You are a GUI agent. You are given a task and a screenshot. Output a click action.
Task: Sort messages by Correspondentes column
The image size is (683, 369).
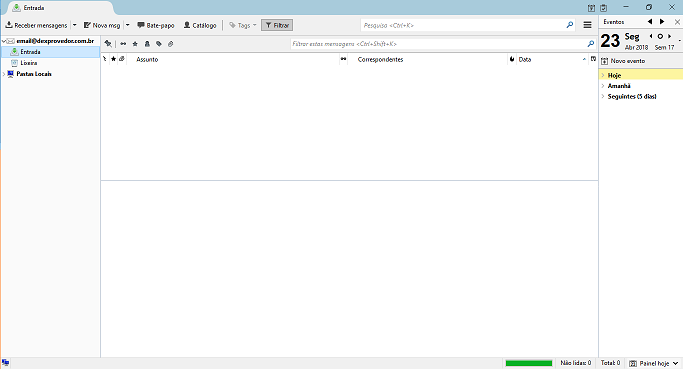(x=380, y=59)
